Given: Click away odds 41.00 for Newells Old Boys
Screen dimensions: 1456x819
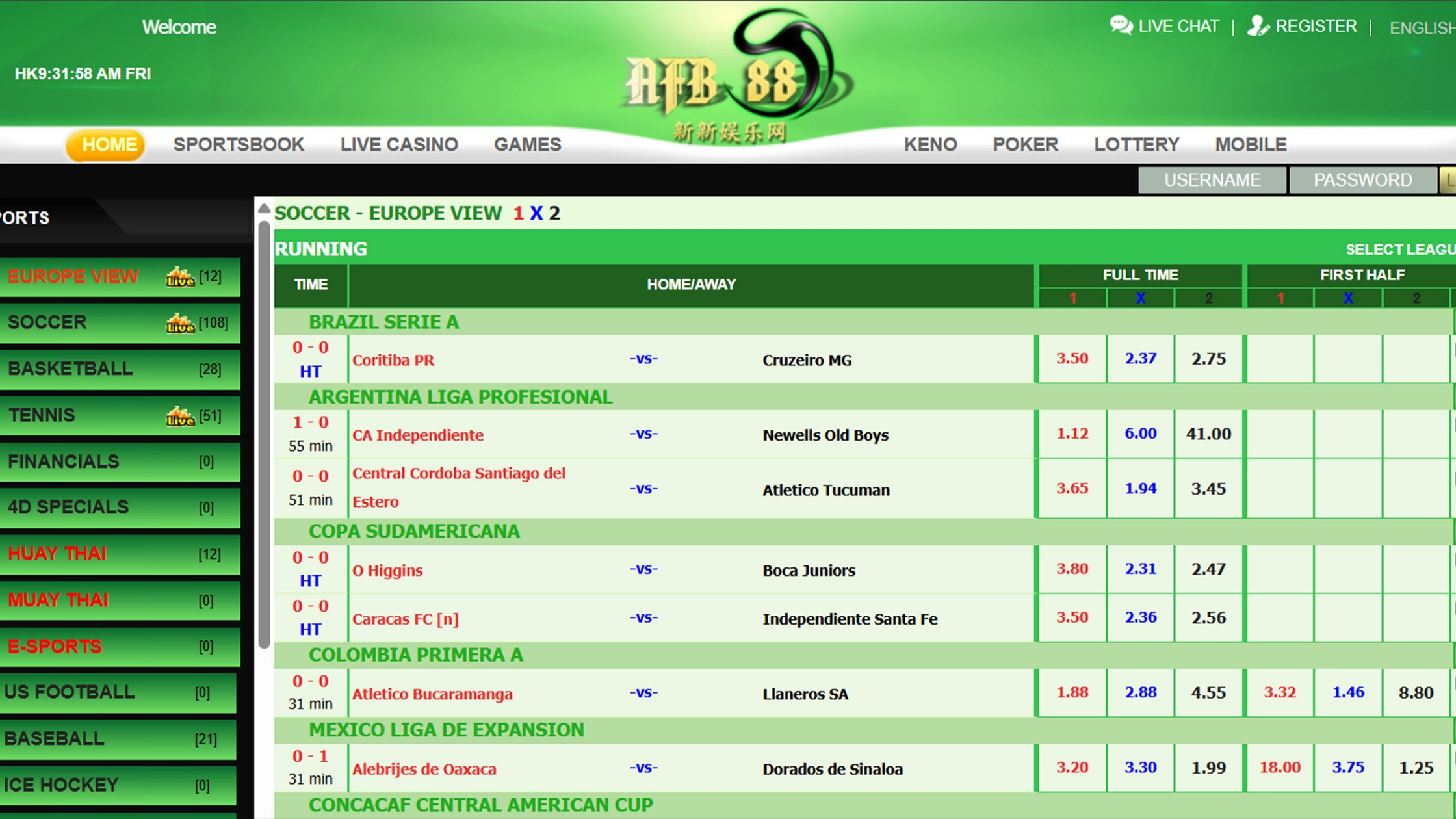Looking at the screenshot, I should [1208, 434].
